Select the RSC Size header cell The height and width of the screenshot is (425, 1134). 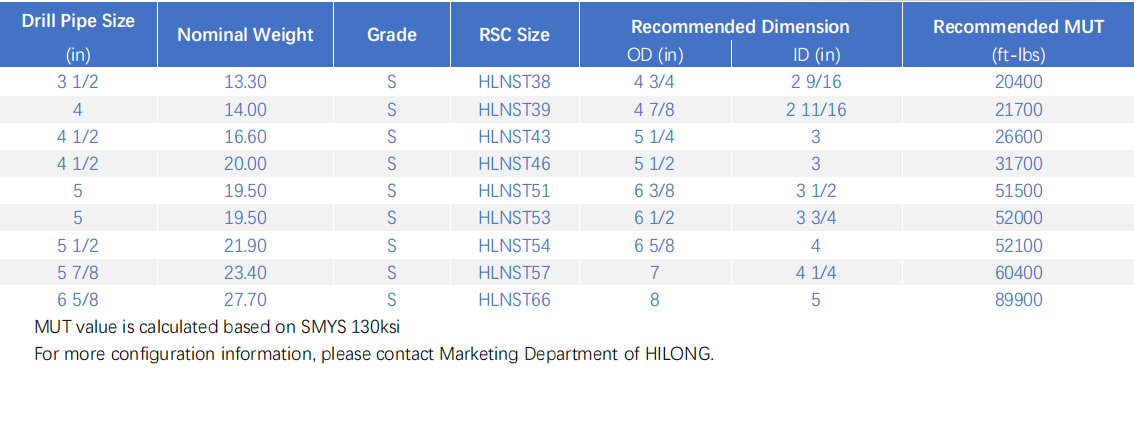click(514, 34)
